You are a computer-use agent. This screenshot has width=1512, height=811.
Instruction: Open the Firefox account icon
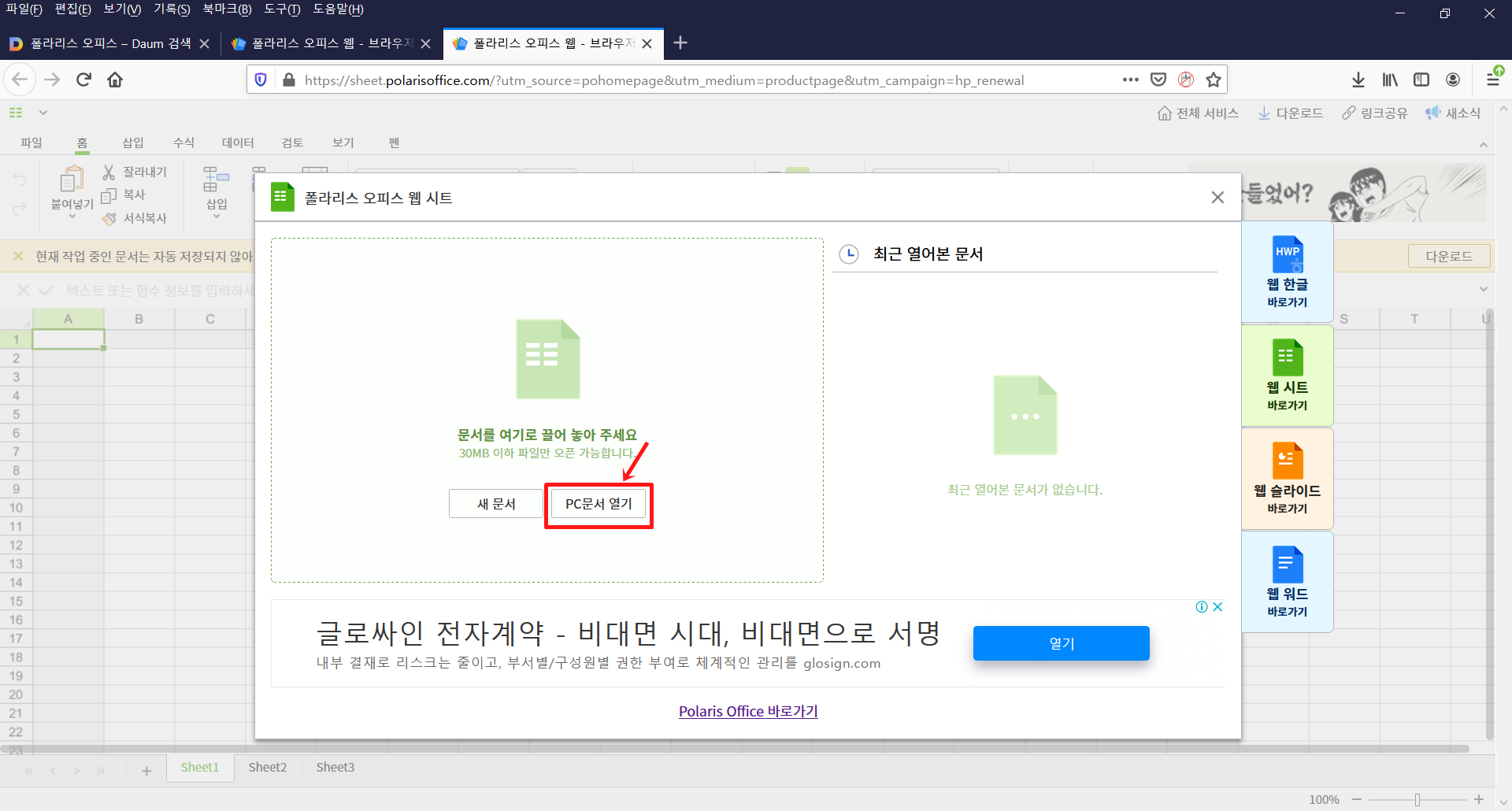pos(1453,80)
